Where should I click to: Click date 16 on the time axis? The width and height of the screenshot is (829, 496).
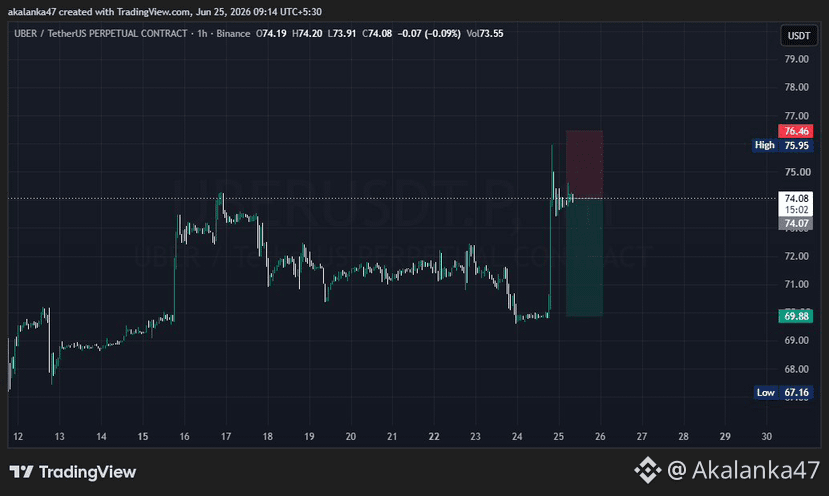pos(184,436)
